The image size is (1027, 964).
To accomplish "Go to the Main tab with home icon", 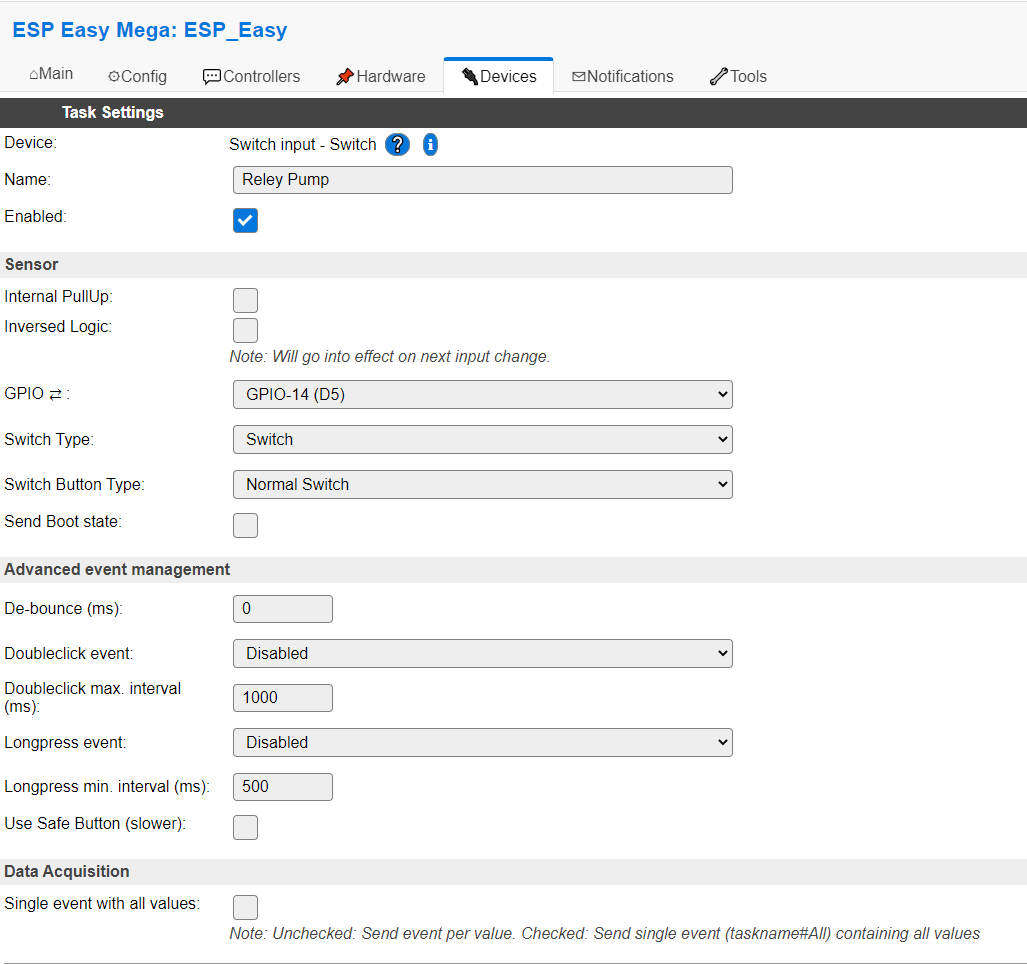I will tap(51, 74).
